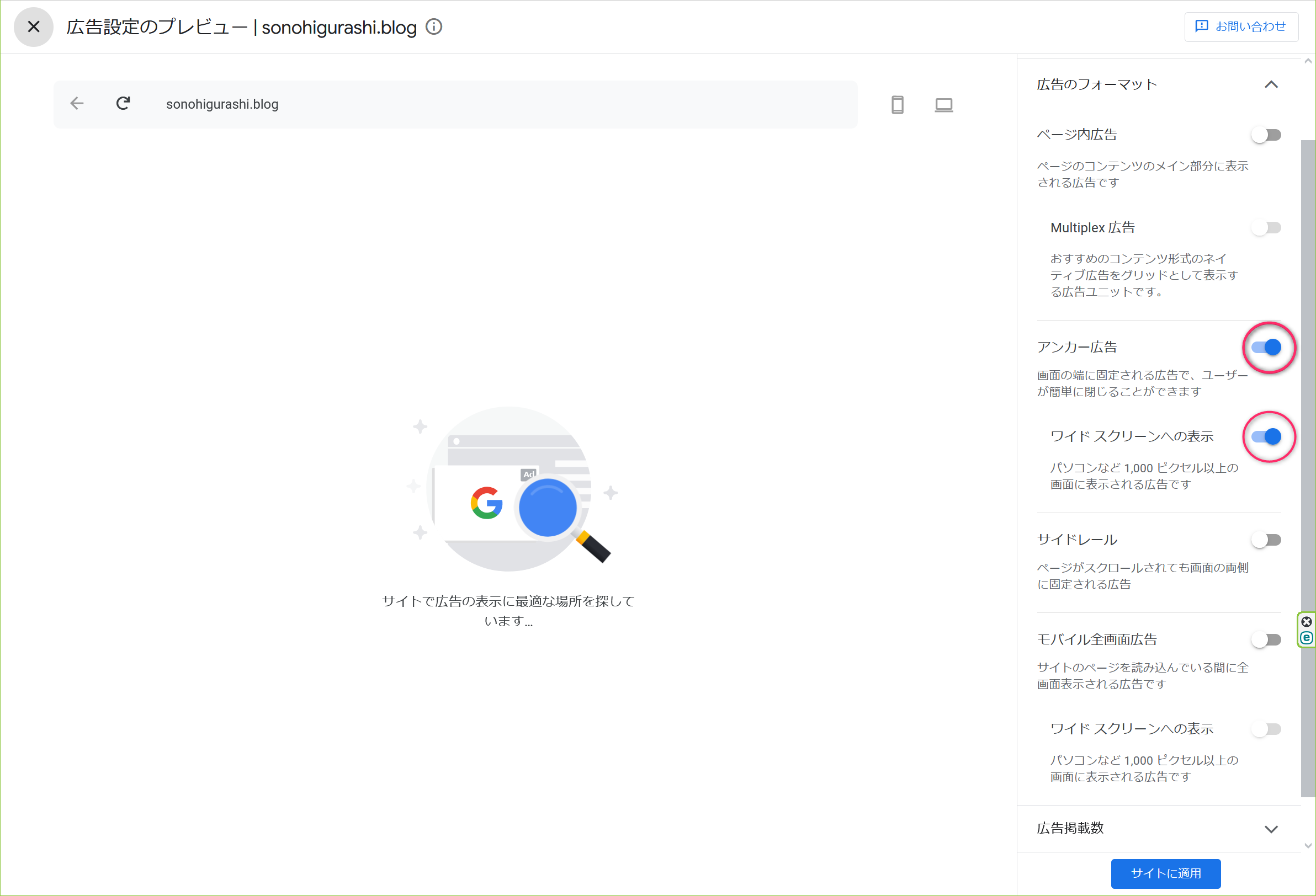Click the サイトに適用 button
1316x896 pixels.
(1166, 873)
